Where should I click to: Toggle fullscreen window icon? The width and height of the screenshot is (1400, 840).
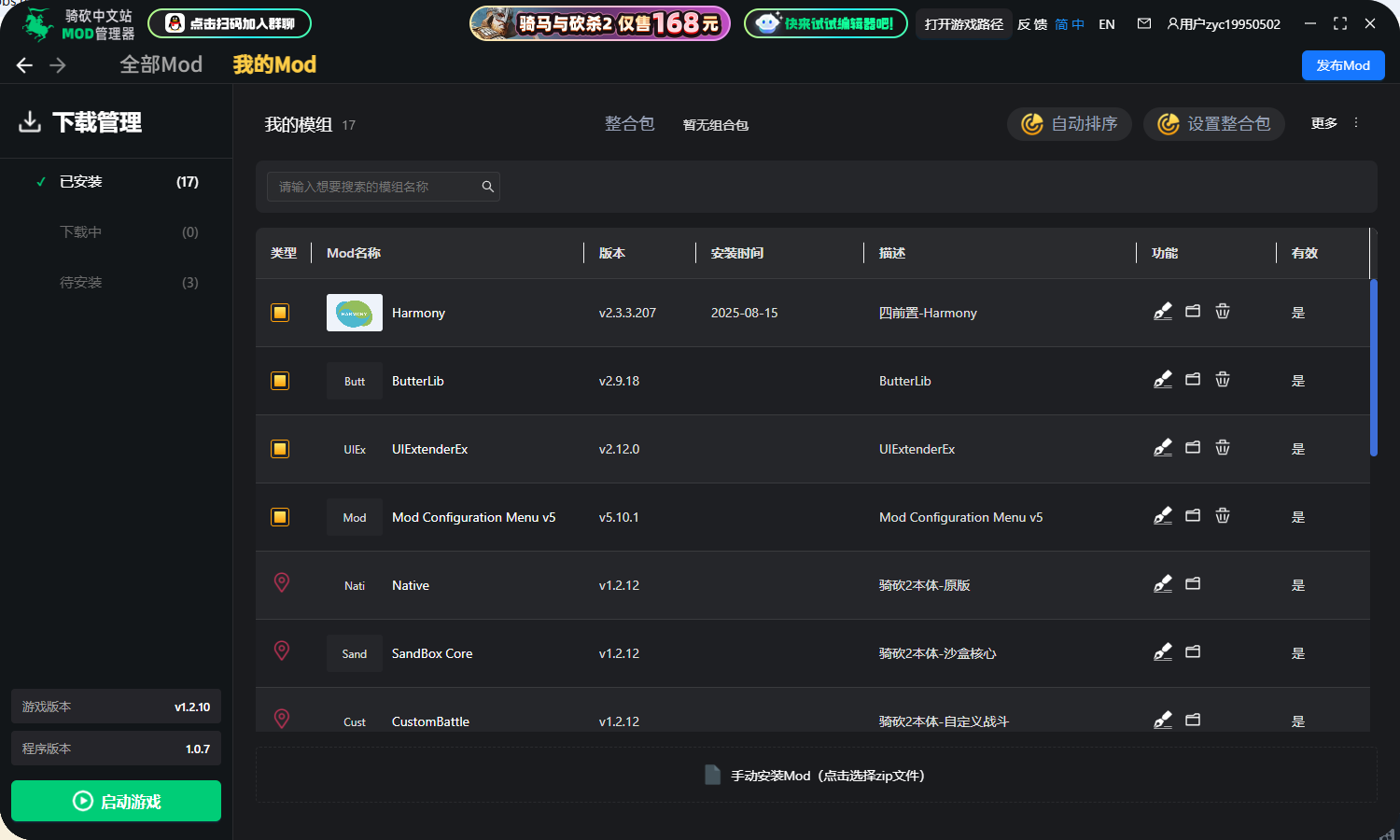1340,23
